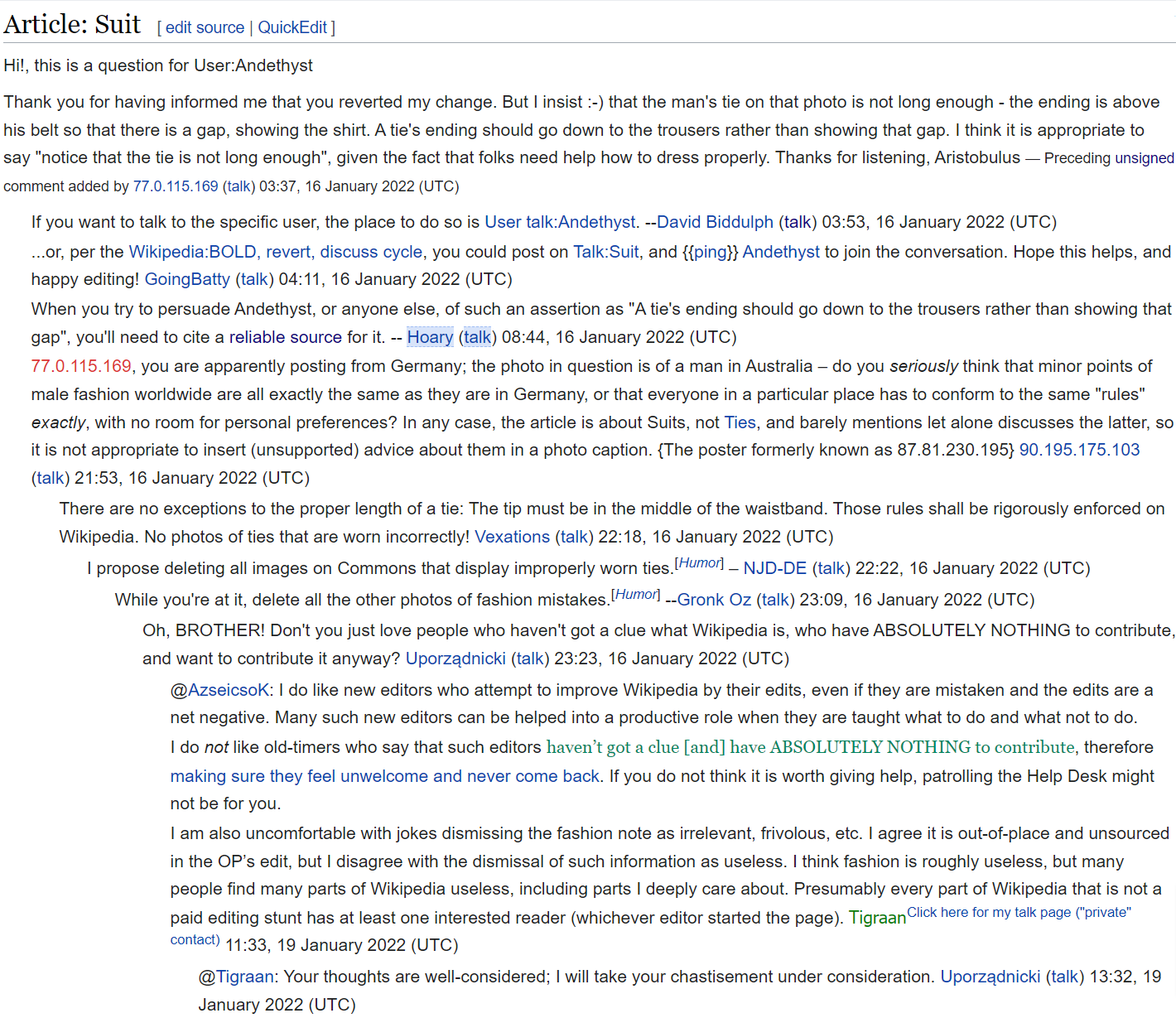Open the Wikipedia:BOLD, revert, discuss cycle link

pos(276,252)
